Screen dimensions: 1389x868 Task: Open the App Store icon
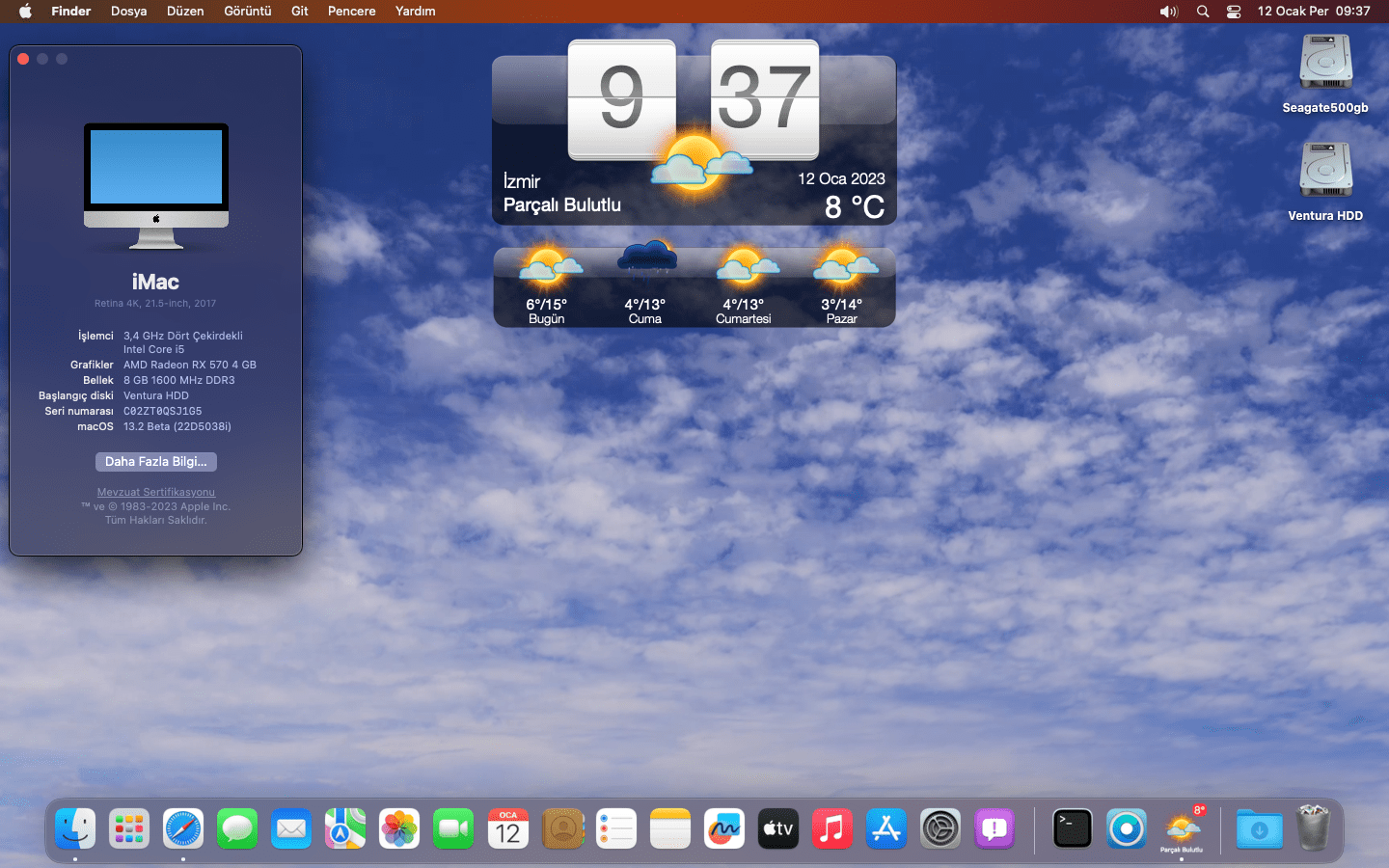point(886,828)
